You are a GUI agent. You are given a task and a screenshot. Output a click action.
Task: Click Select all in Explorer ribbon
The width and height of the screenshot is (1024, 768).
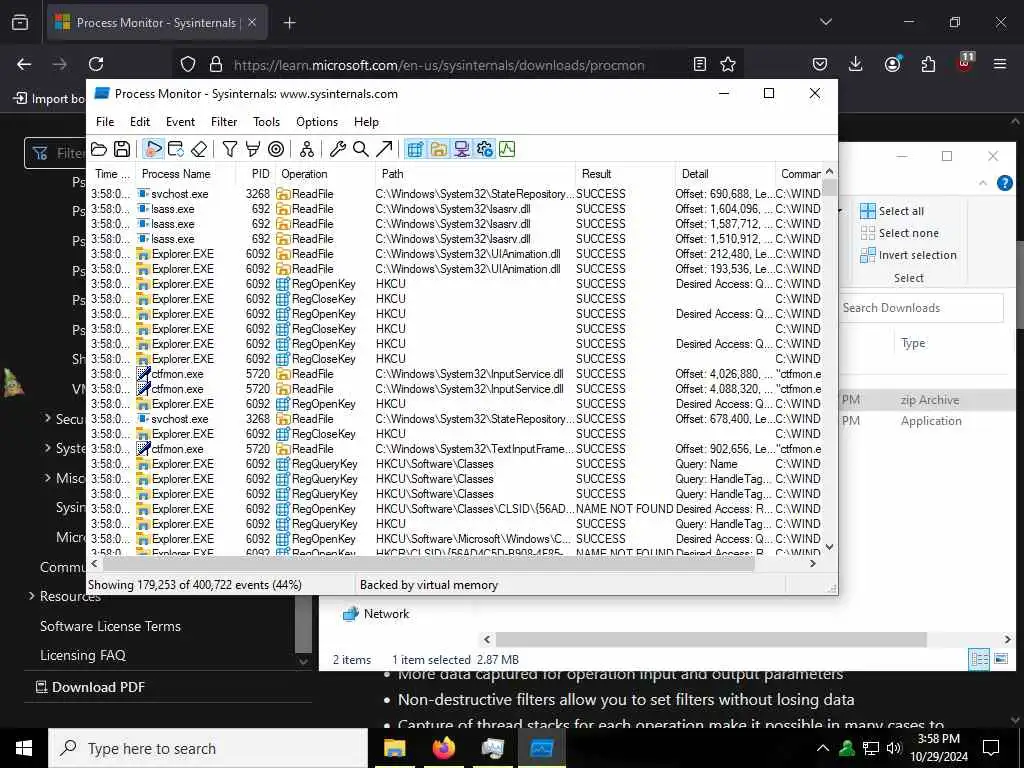pyautogui.click(x=891, y=211)
